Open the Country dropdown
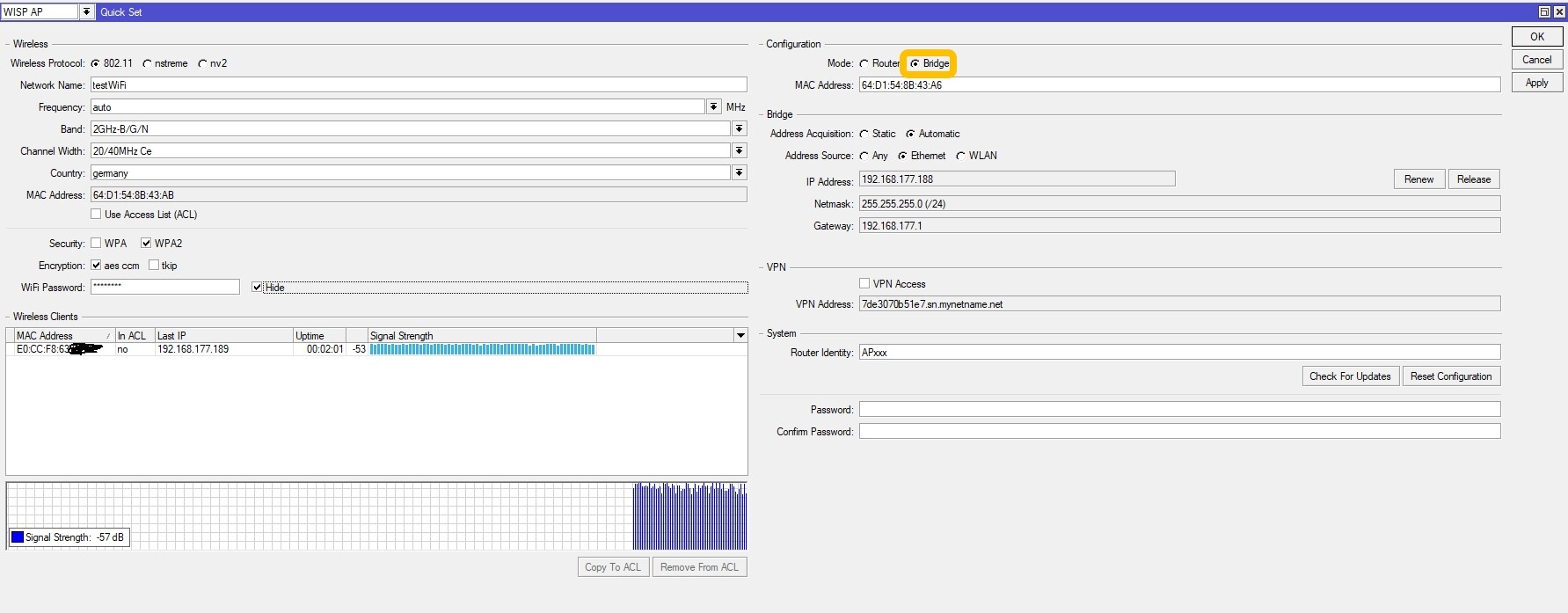The height and width of the screenshot is (613, 1568). pyautogui.click(x=740, y=172)
